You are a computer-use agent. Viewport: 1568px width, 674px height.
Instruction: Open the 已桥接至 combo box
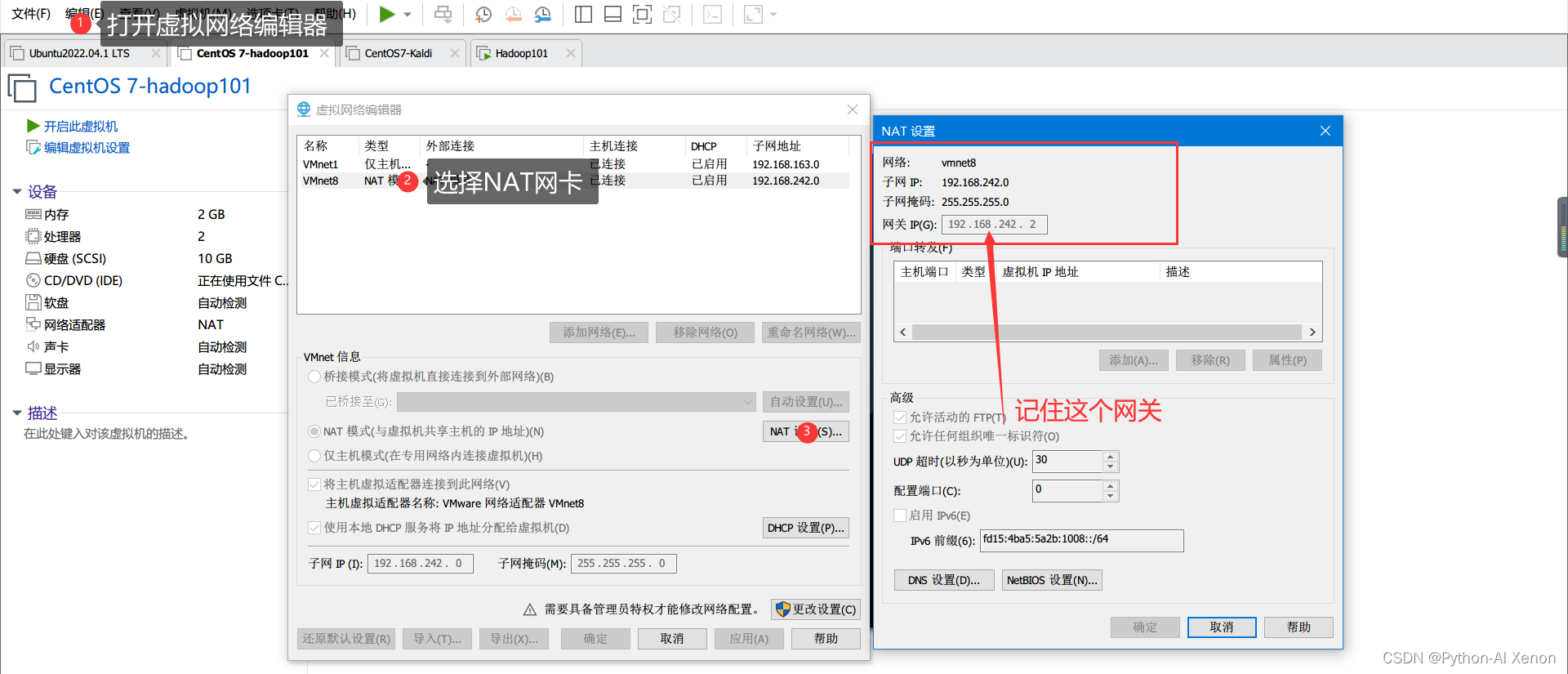click(576, 402)
